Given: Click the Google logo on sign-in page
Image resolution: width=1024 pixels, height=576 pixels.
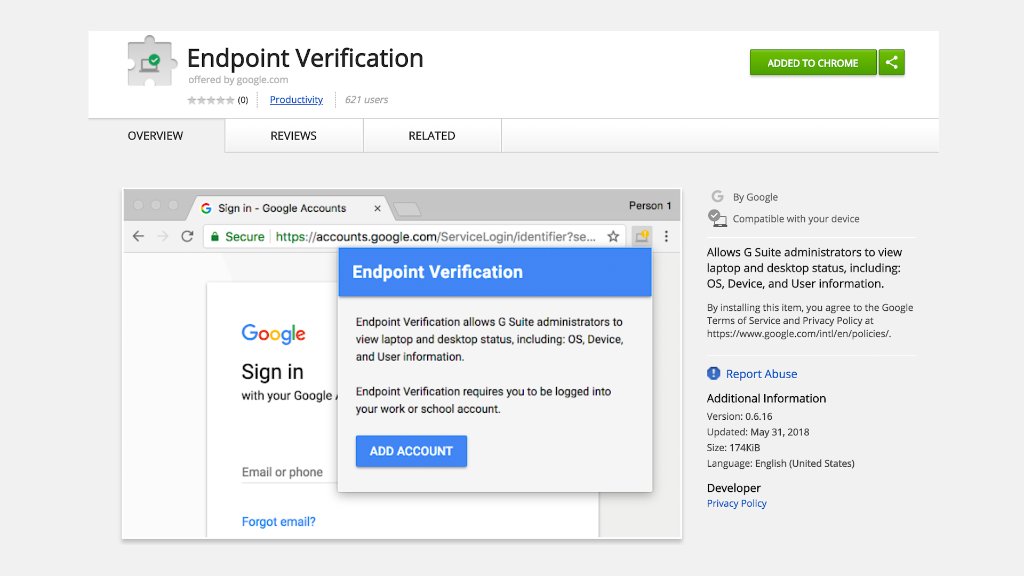Looking at the screenshot, I should pyautogui.click(x=274, y=334).
